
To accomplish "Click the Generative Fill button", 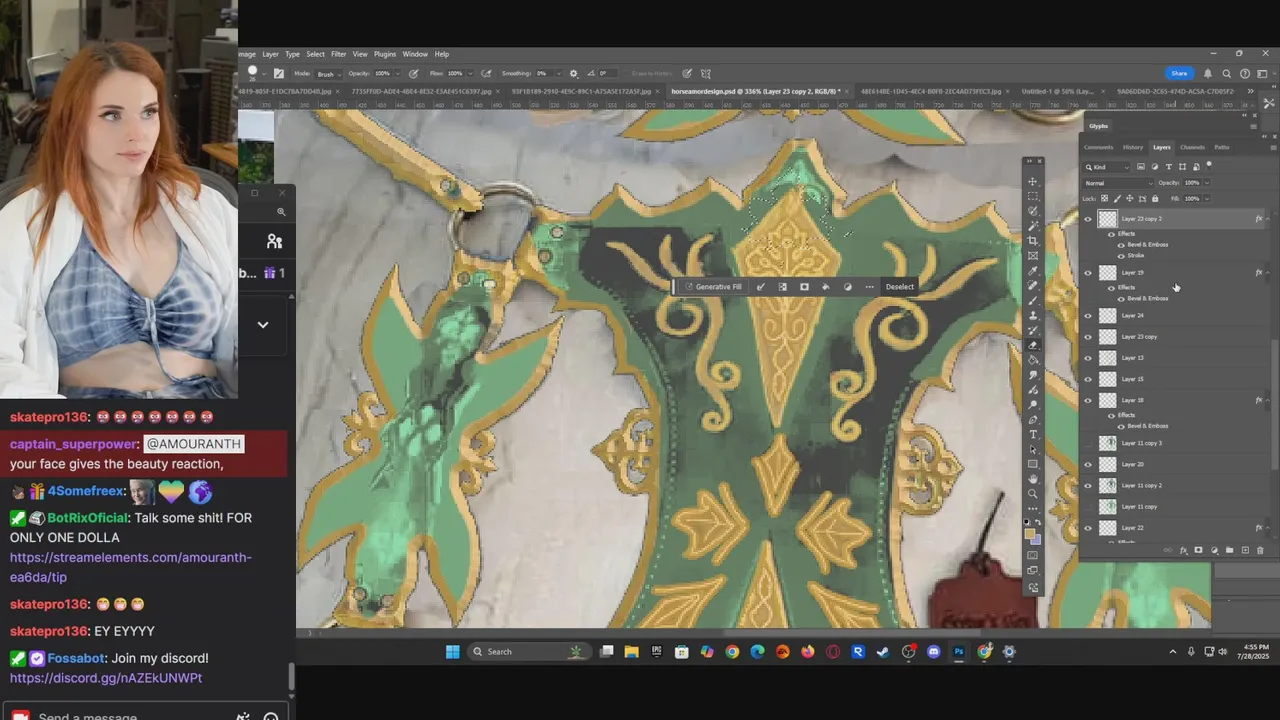I will pos(713,287).
